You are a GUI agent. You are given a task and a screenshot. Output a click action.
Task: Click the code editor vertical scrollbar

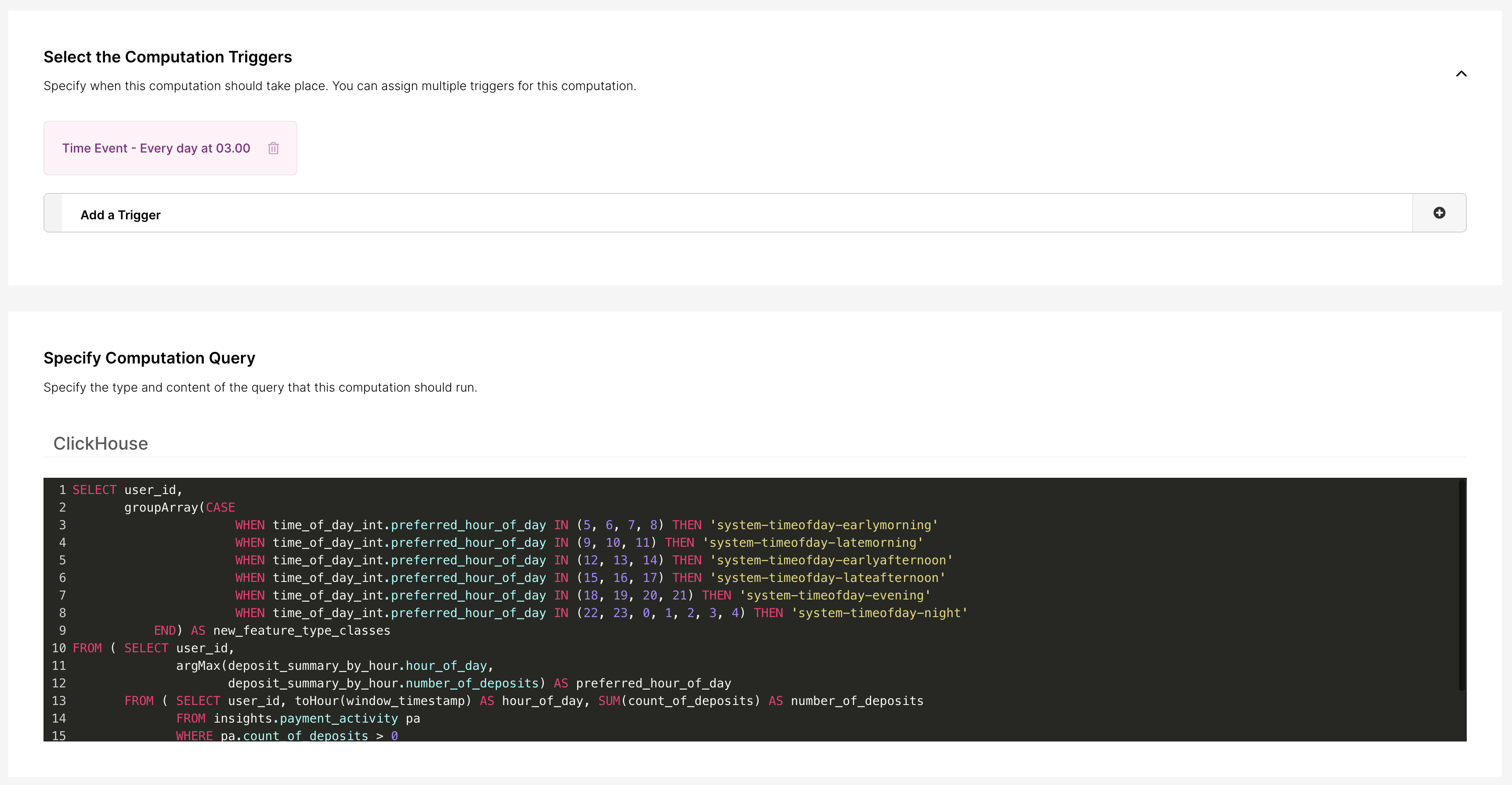[x=1461, y=585]
